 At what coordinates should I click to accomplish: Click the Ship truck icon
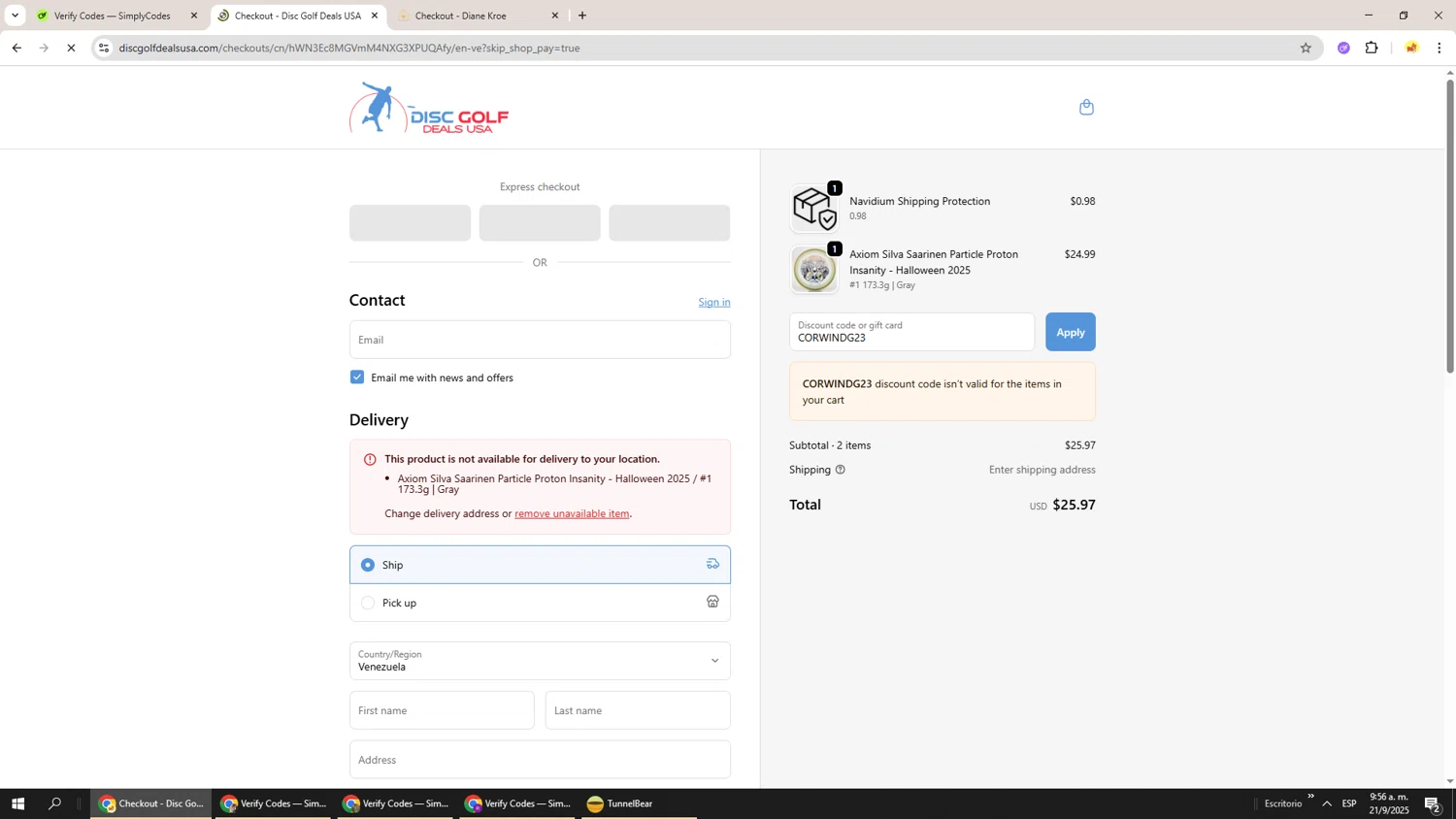pos(712,564)
